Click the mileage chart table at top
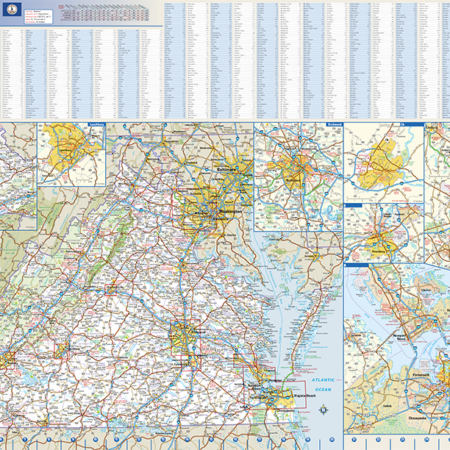Screen dimensions: 450x450 coord(104,13)
